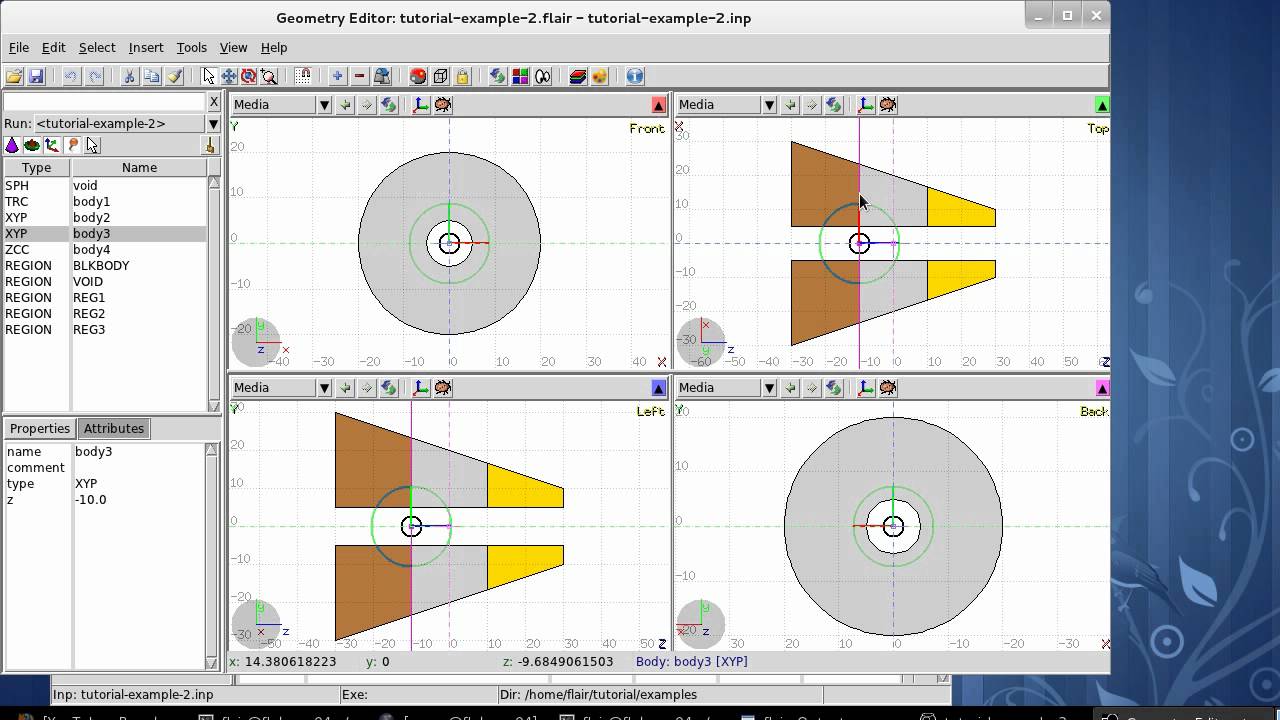This screenshot has height=720, width=1280.
Task: Click the eyes (viewer) icon
Action: (x=543, y=76)
